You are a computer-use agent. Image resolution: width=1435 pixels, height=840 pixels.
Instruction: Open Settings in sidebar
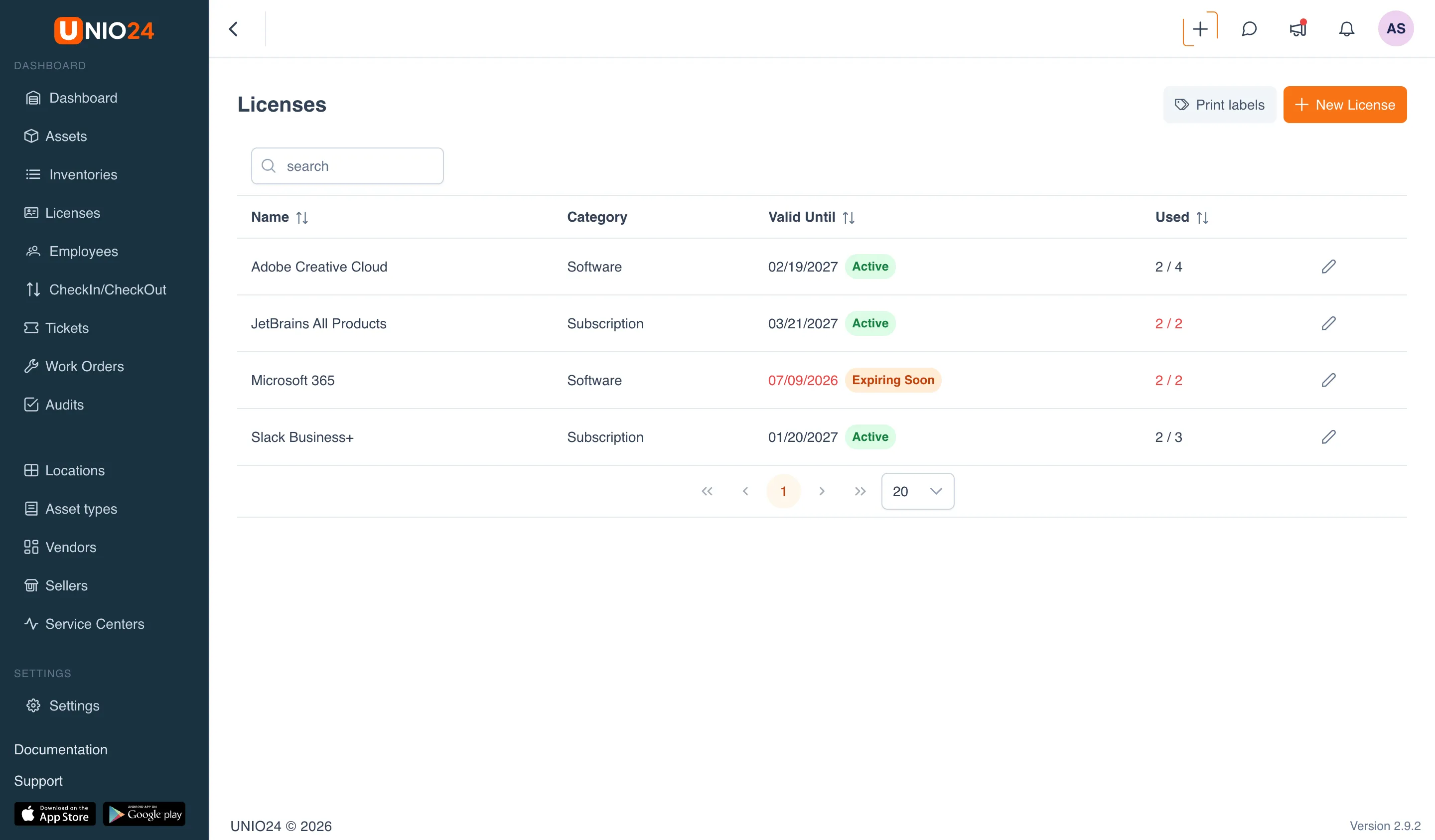coord(62,705)
